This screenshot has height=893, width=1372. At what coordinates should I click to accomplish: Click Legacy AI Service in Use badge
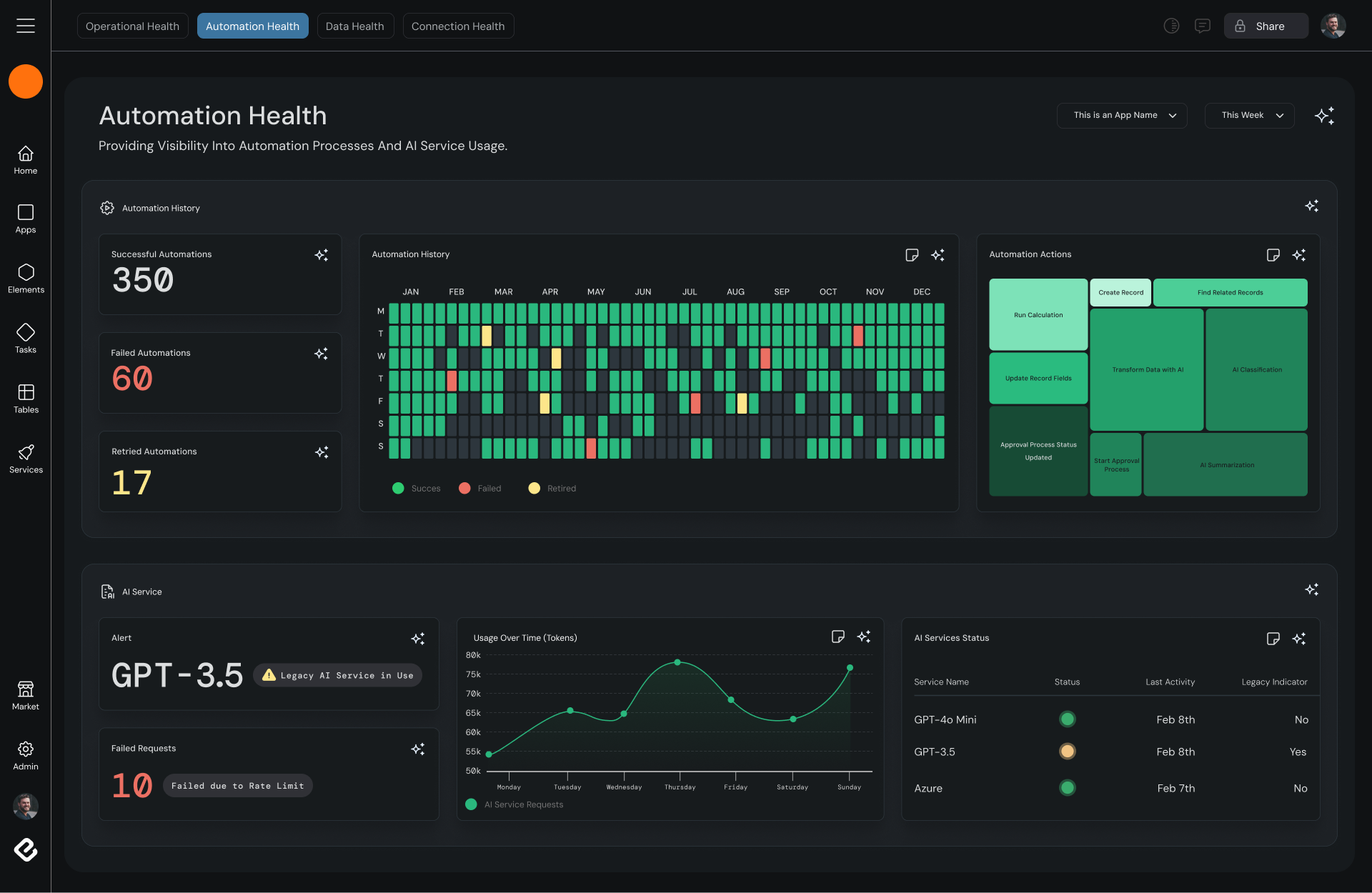[x=337, y=675]
